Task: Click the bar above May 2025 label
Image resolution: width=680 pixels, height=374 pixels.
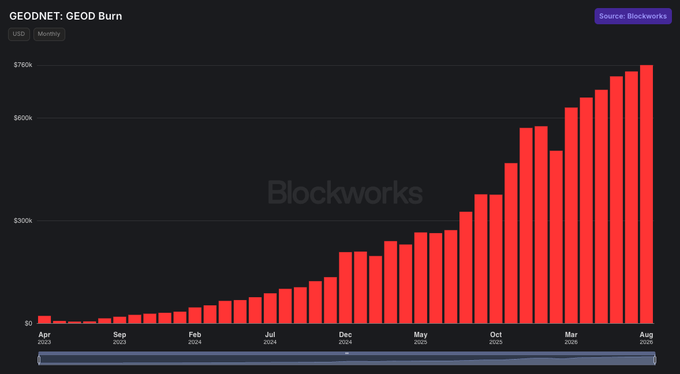Action: [x=421, y=278]
